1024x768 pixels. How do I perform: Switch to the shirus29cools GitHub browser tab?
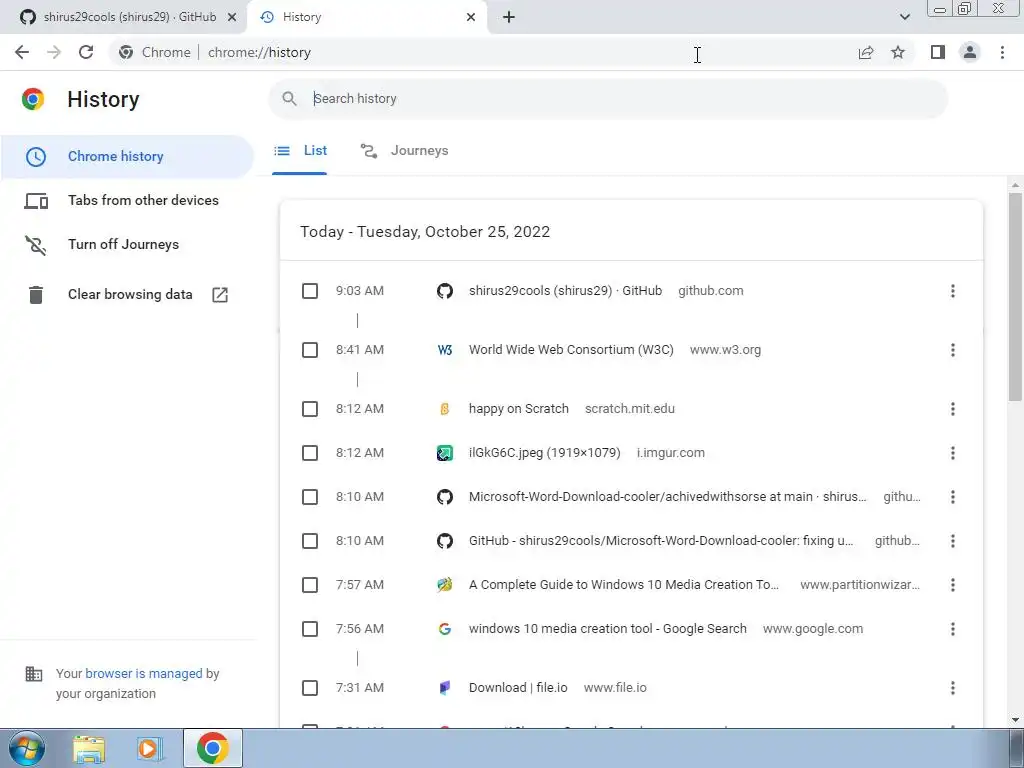pos(123,17)
